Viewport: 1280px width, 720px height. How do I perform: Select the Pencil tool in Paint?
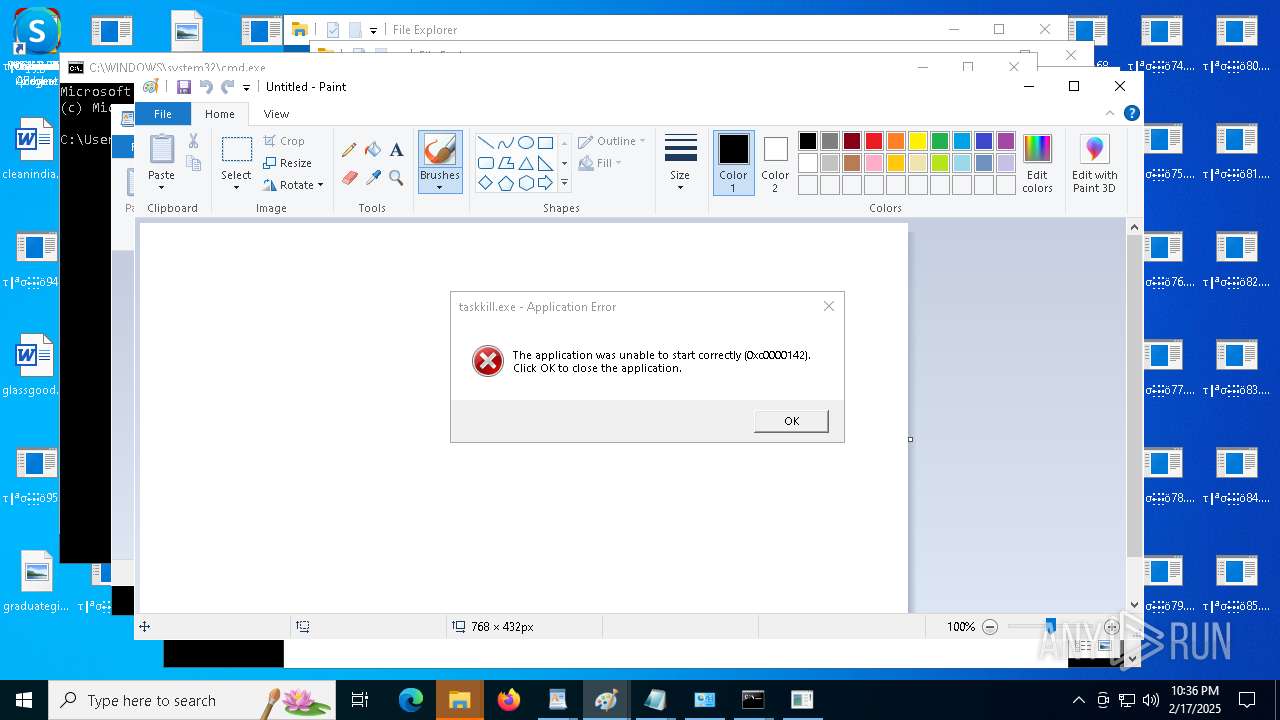[x=349, y=150]
